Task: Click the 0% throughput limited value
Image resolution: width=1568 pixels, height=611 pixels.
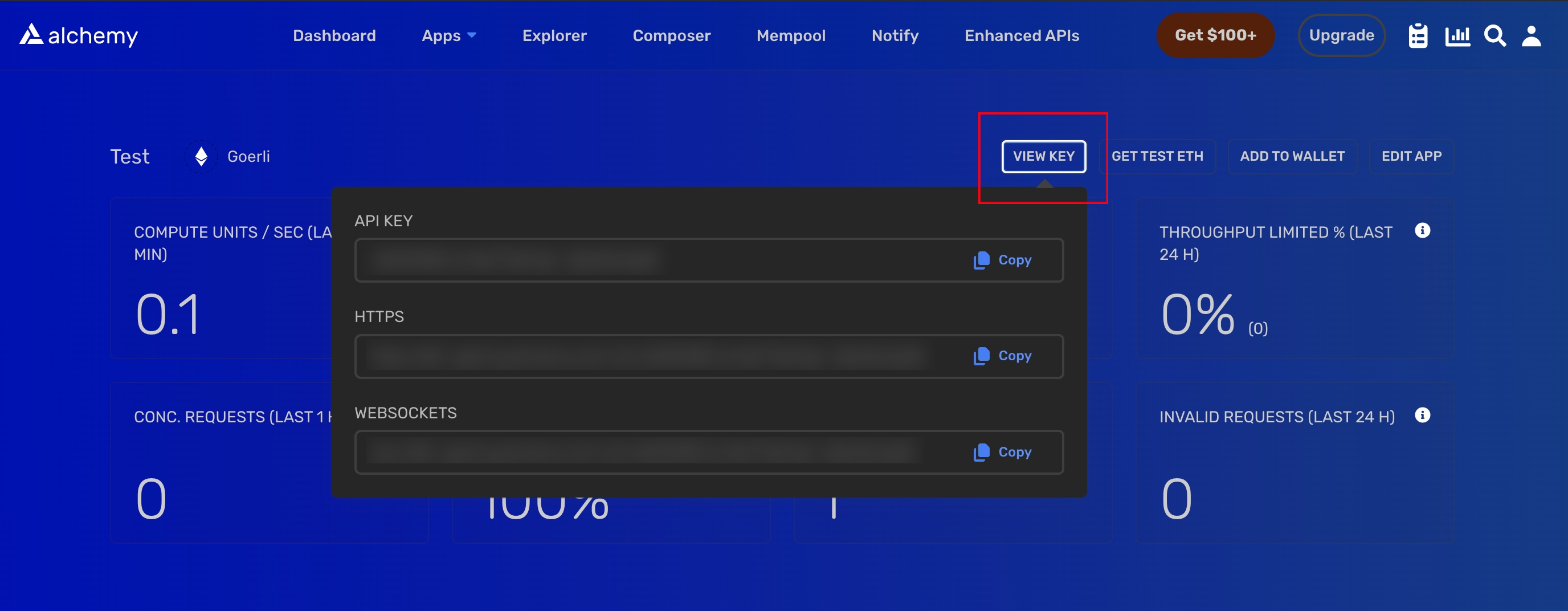Action: click(1197, 314)
